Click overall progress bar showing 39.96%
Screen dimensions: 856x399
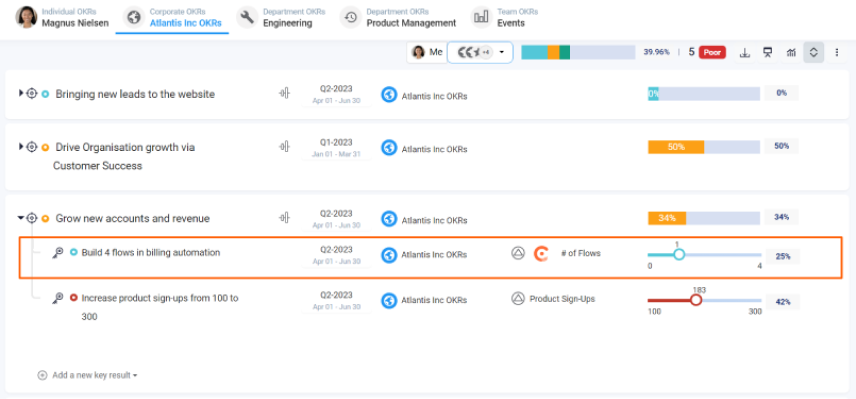pyautogui.click(x=578, y=52)
